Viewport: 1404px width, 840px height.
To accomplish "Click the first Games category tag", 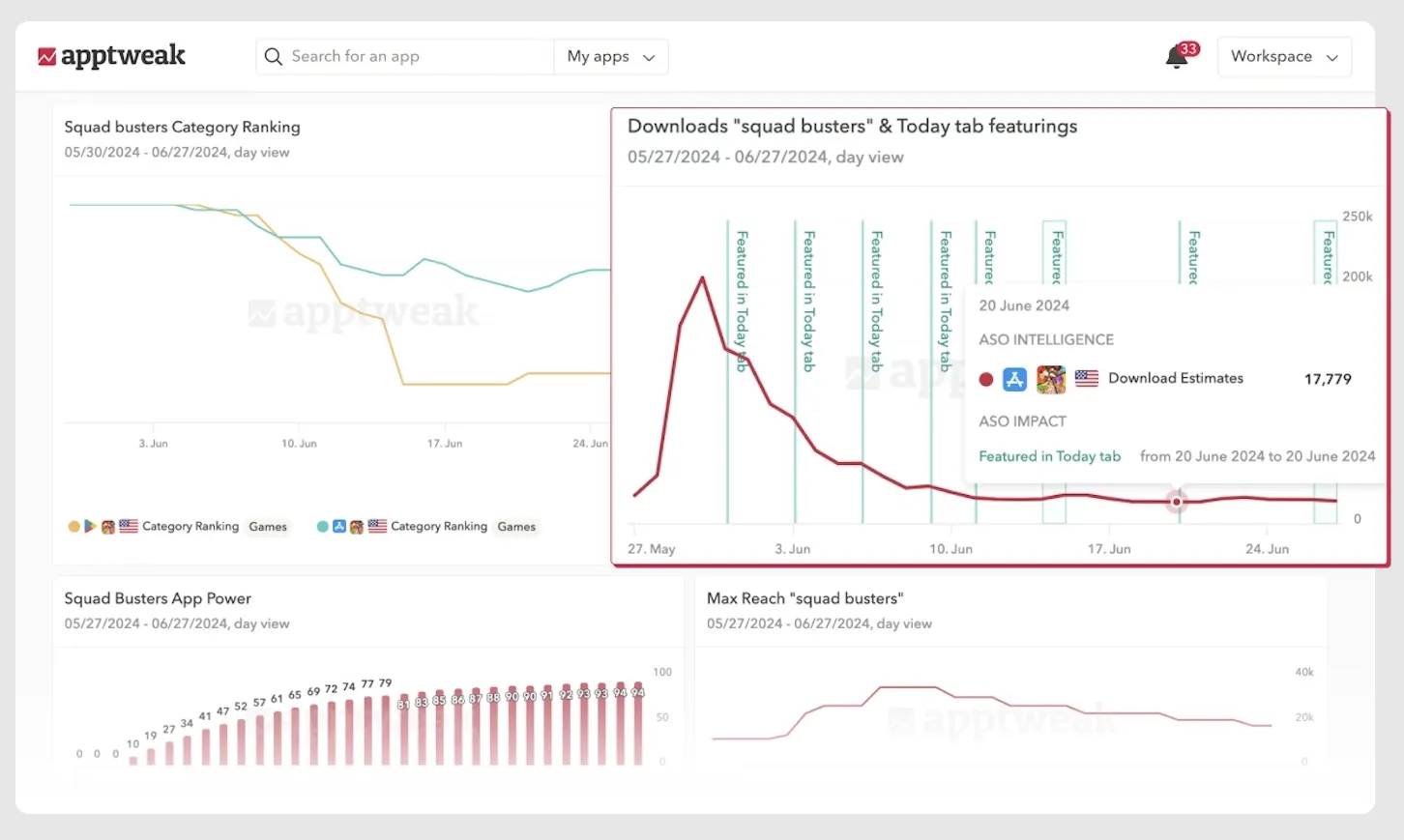I will click(268, 527).
